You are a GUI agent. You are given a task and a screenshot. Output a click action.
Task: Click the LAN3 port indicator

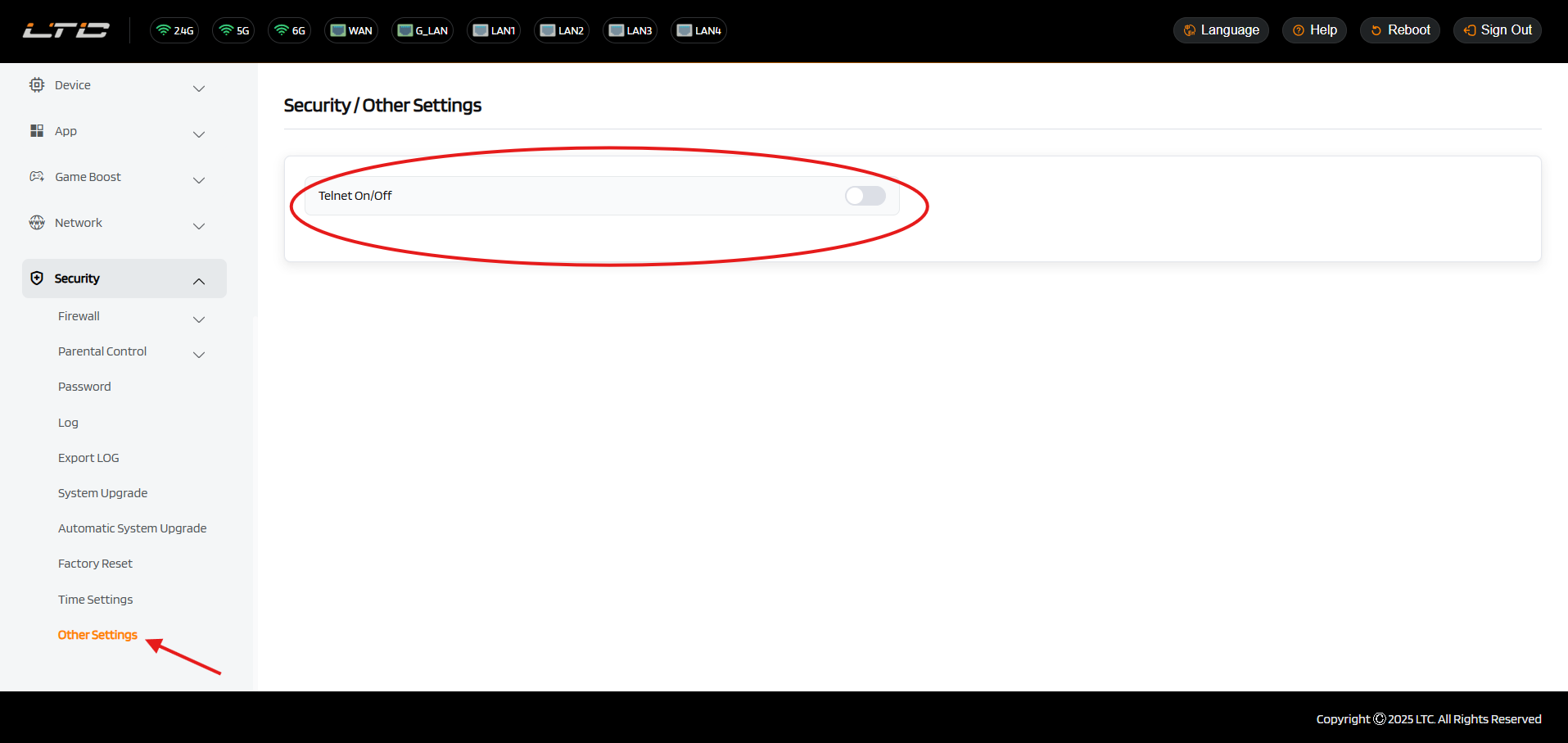(630, 30)
